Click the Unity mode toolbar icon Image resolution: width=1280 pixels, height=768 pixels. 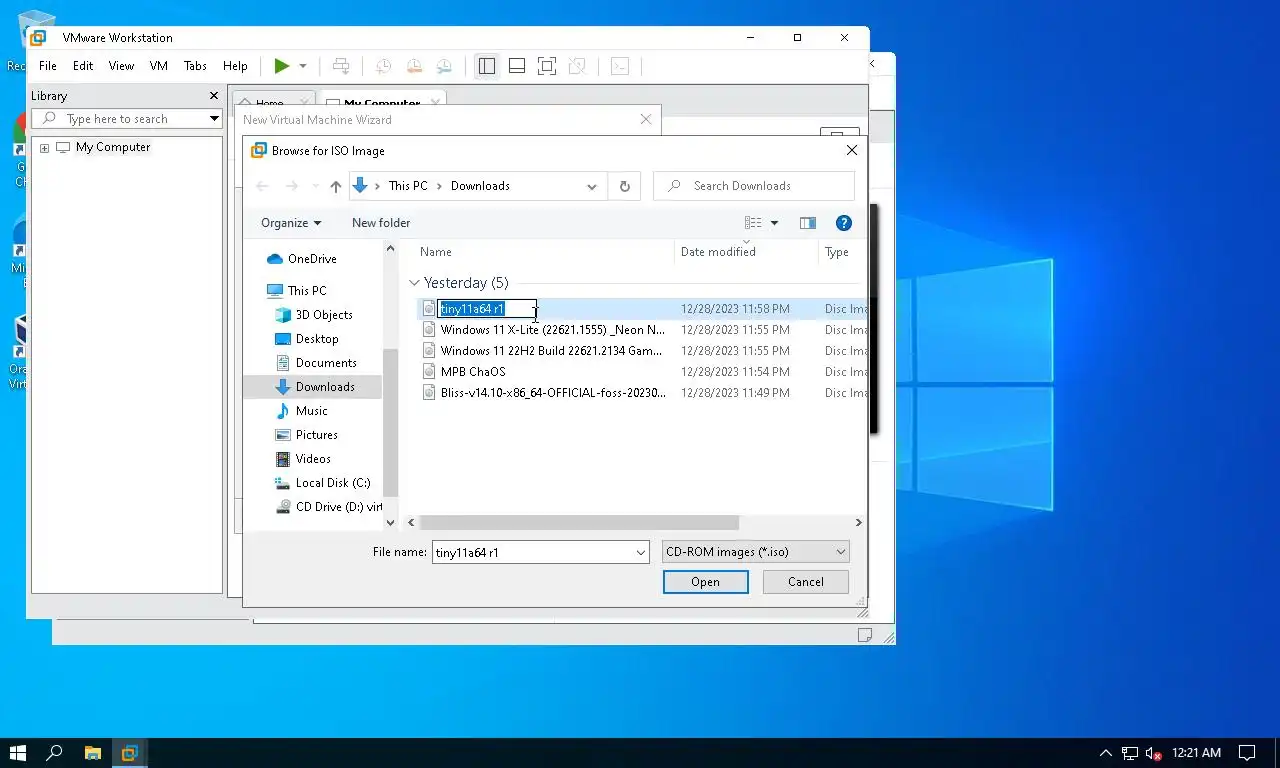[x=577, y=66]
